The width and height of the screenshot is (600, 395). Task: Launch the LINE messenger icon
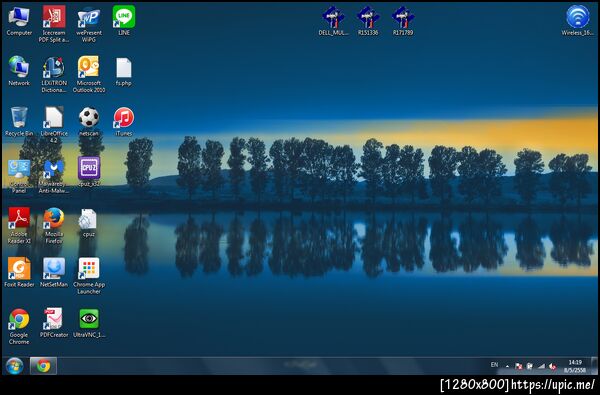(124, 21)
